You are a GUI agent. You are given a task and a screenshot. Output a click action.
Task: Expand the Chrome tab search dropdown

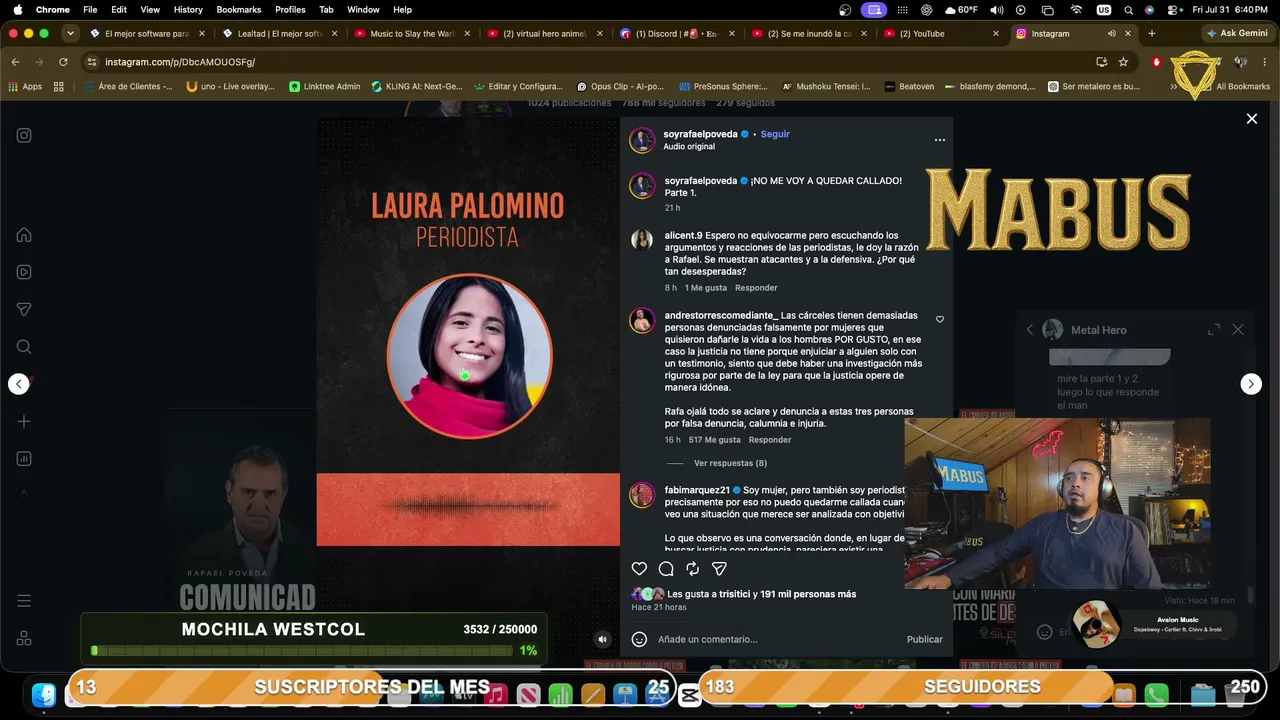click(70, 33)
